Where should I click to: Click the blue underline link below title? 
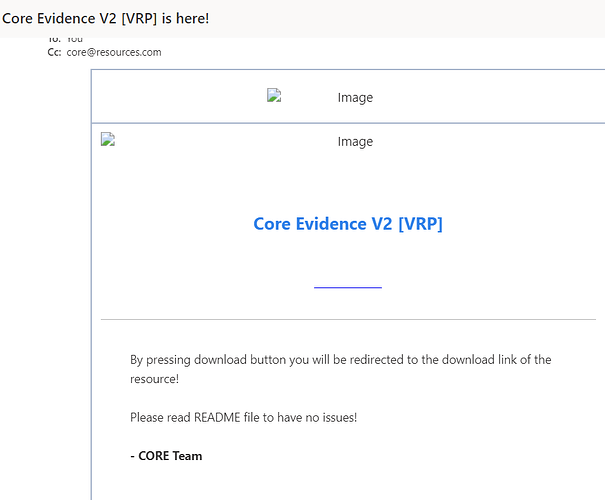[348, 287]
